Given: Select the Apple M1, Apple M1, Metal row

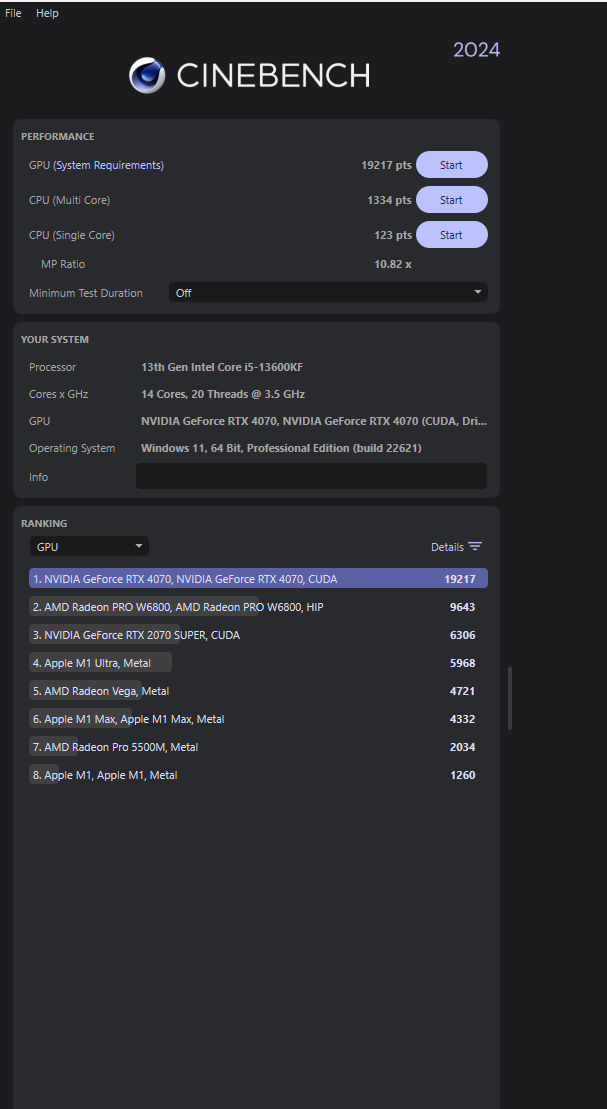Looking at the screenshot, I should [258, 775].
